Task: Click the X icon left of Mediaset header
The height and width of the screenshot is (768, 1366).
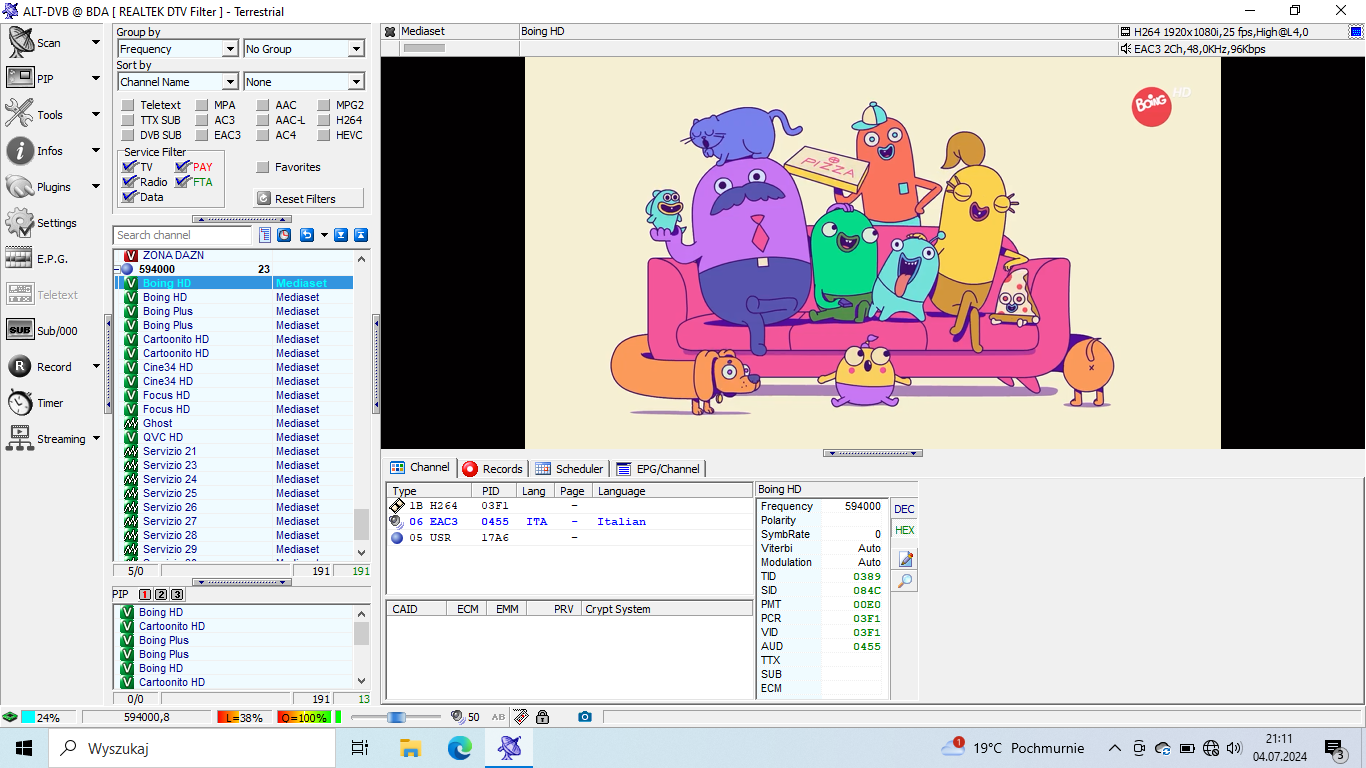Action: tap(390, 32)
